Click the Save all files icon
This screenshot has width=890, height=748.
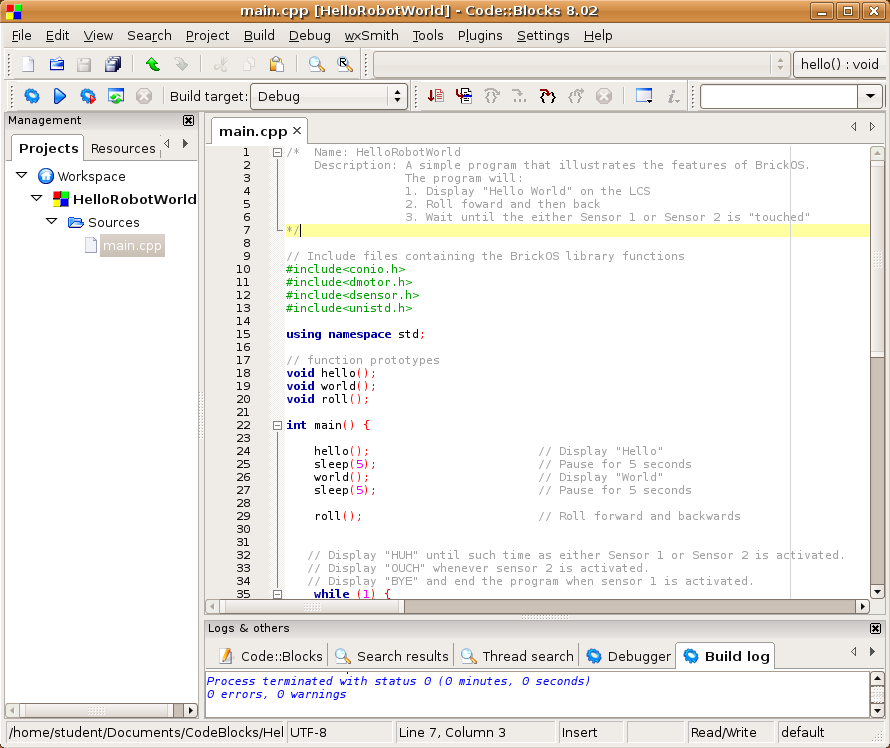pyautogui.click(x=113, y=64)
